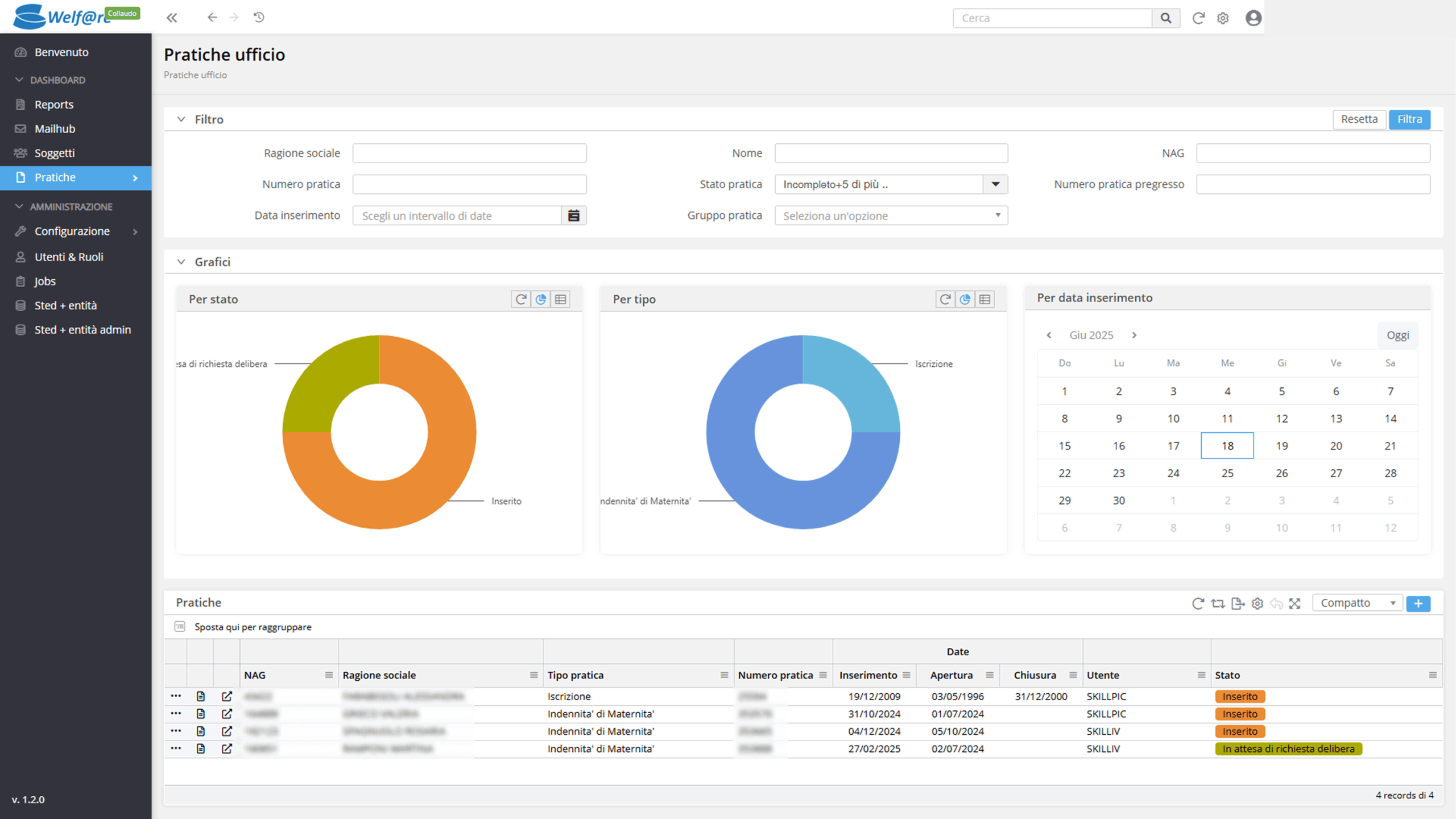Add new pratica with plus button

[x=1418, y=603]
